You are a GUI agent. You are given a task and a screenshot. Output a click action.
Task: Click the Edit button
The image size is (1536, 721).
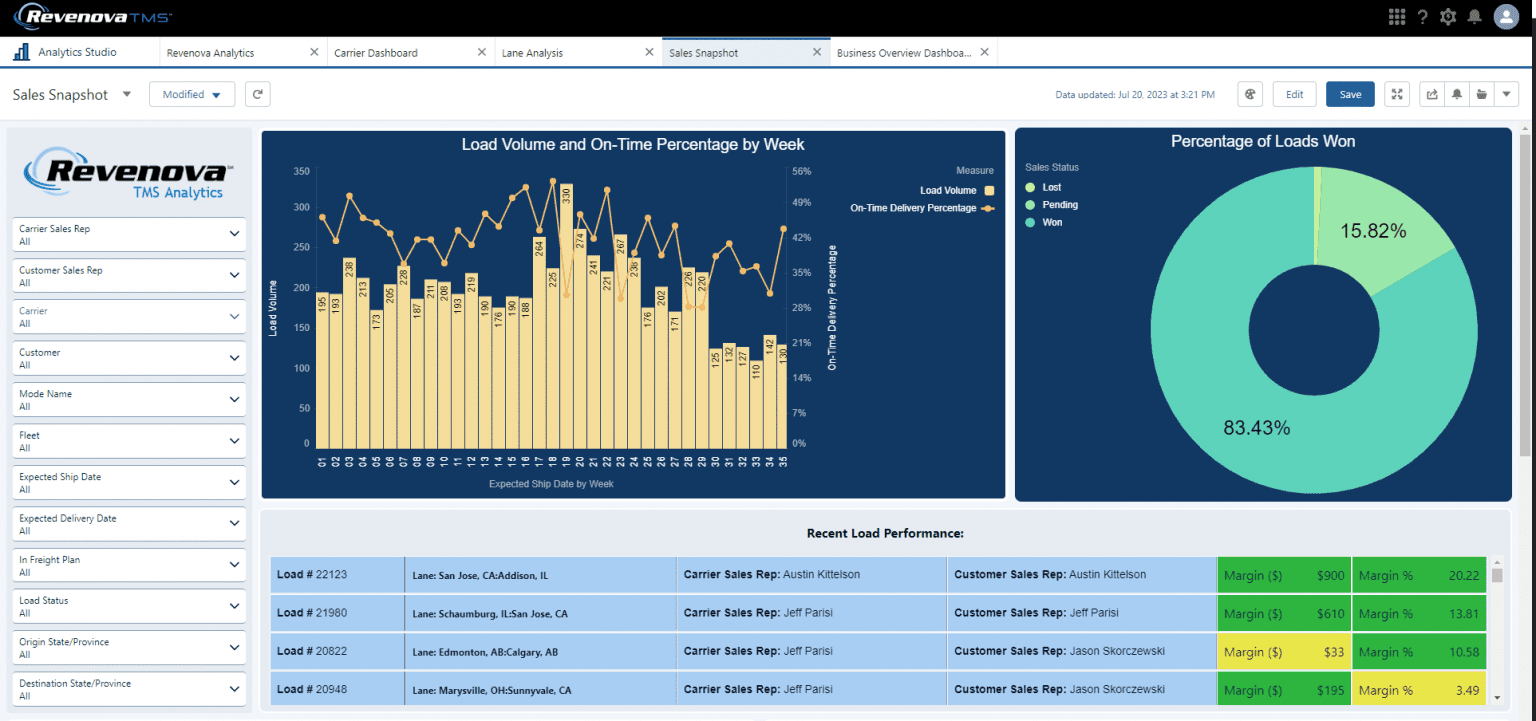[1294, 93]
